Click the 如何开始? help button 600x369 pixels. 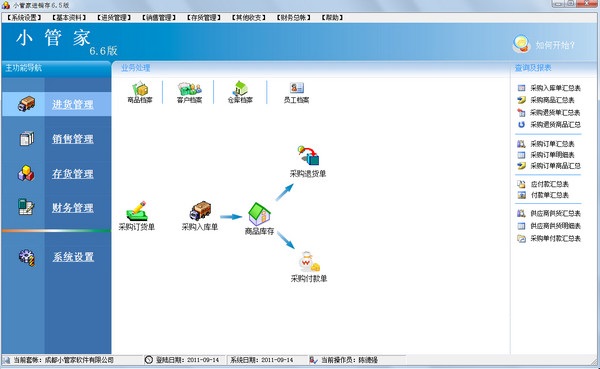click(x=544, y=44)
